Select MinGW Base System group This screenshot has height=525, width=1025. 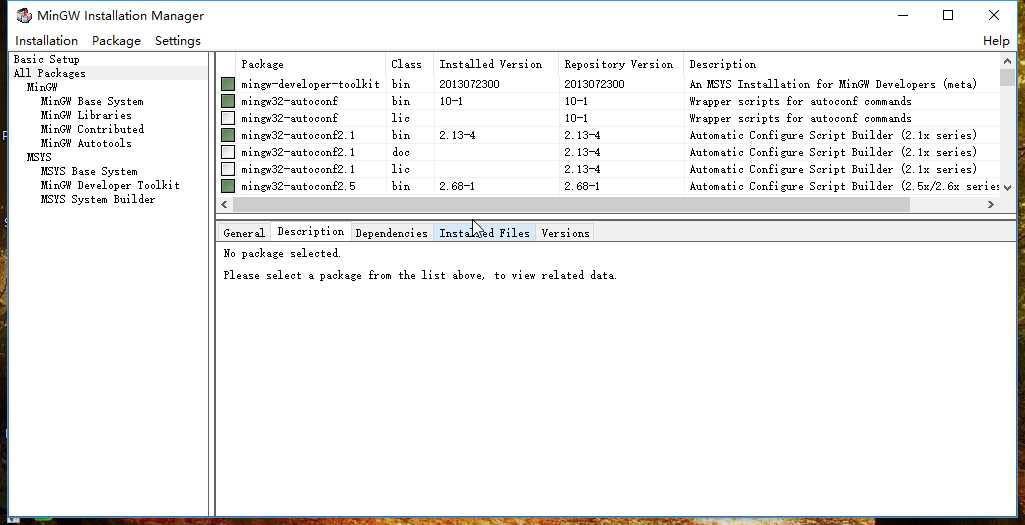tap(92, 101)
